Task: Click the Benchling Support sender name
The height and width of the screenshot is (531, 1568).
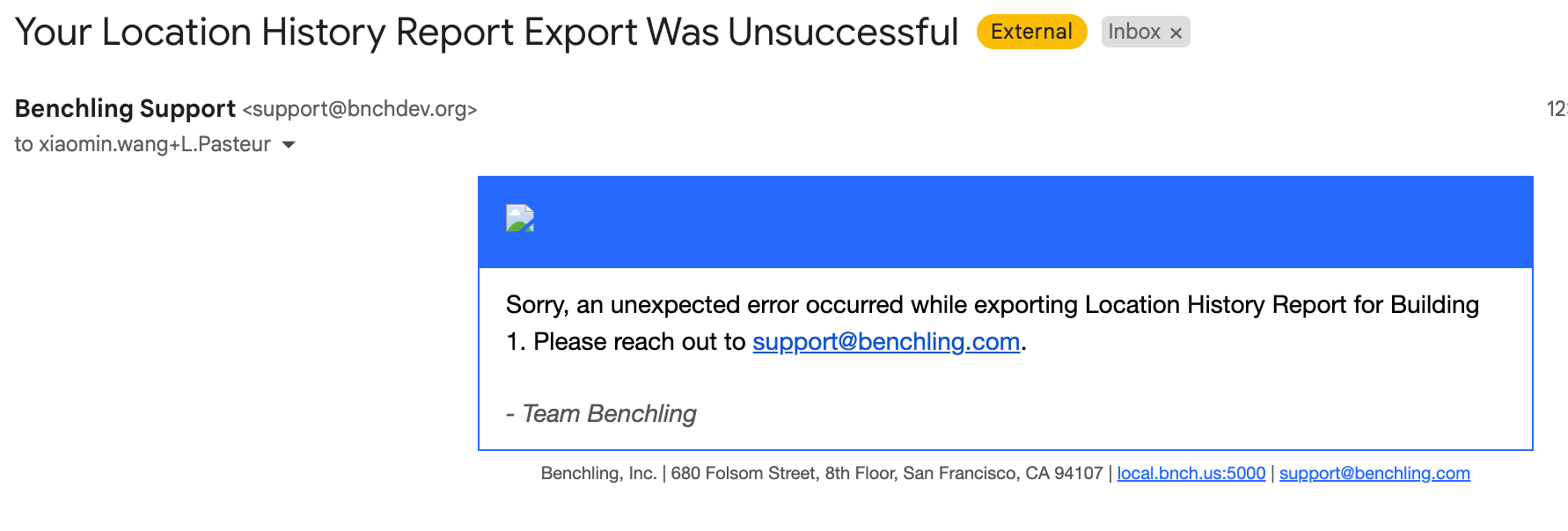Action: pyautogui.click(x=125, y=108)
